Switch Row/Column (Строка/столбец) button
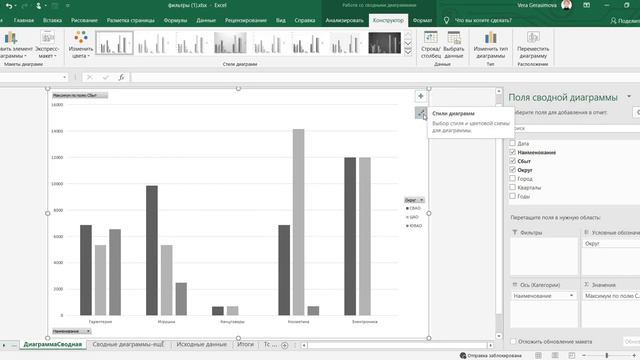This screenshot has width=640, height=360. (x=431, y=44)
